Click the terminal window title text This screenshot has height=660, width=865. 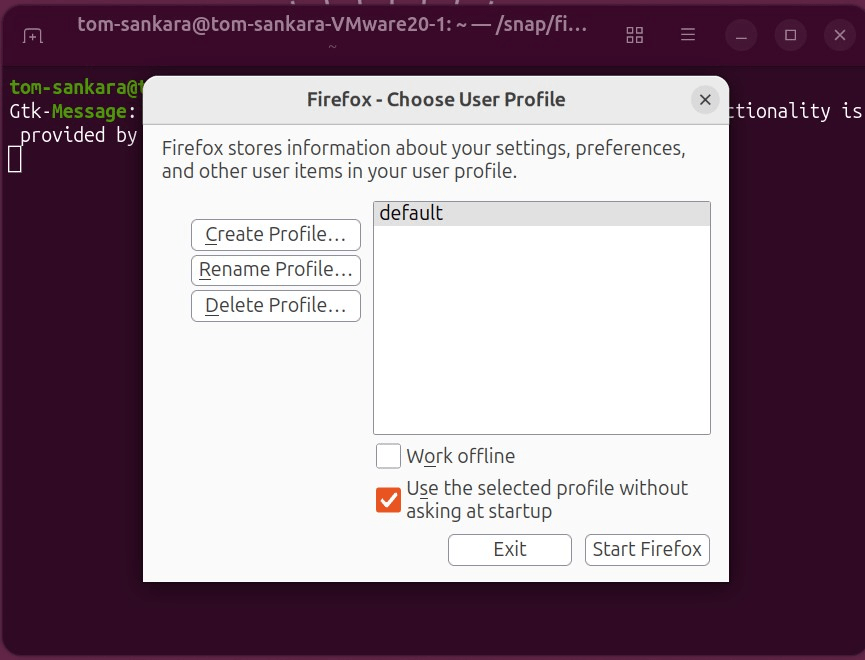coord(332,25)
